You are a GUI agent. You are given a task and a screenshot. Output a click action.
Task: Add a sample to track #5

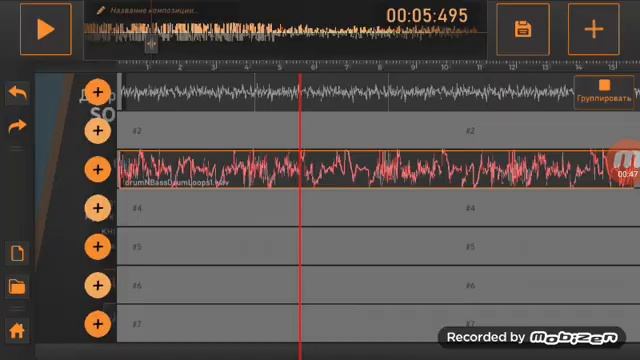pos(98,247)
